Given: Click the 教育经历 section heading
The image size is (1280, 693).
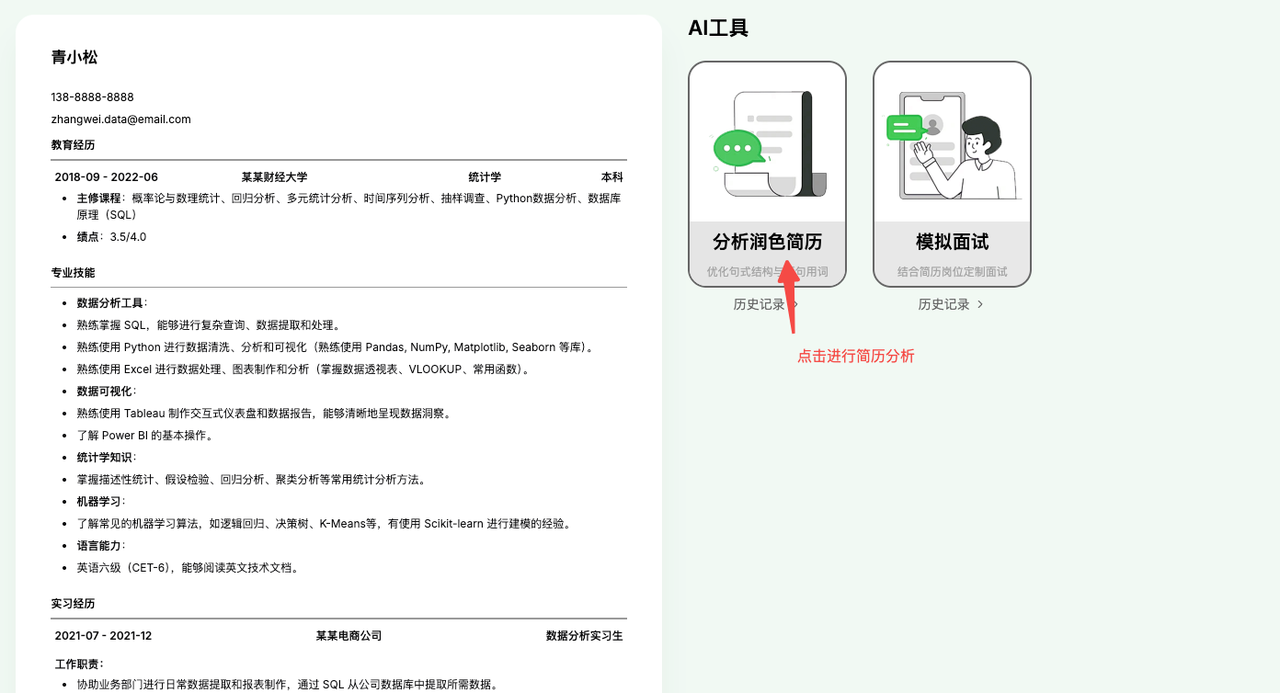Looking at the screenshot, I should click(x=72, y=143).
